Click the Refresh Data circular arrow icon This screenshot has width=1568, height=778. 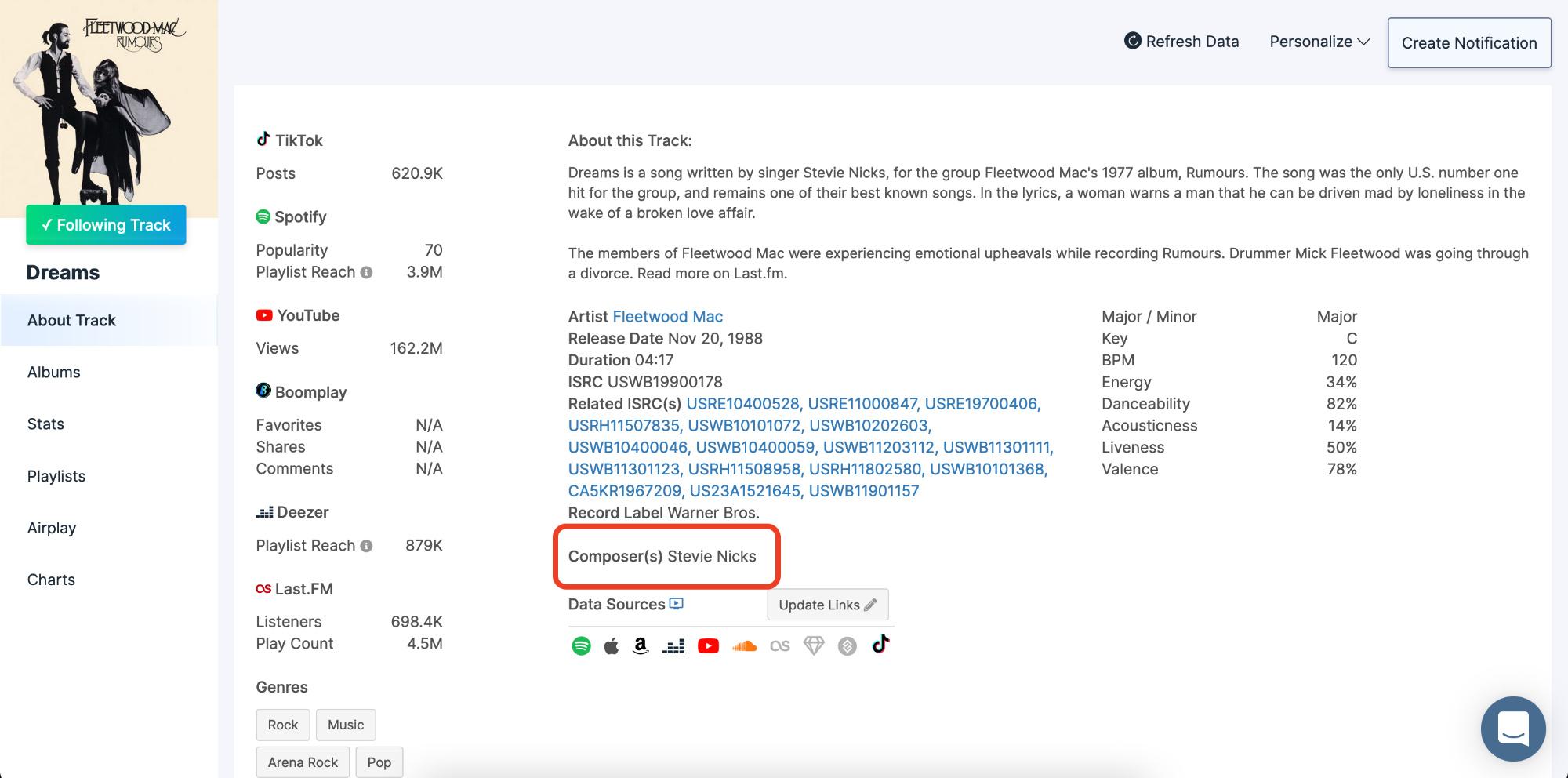(1132, 41)
